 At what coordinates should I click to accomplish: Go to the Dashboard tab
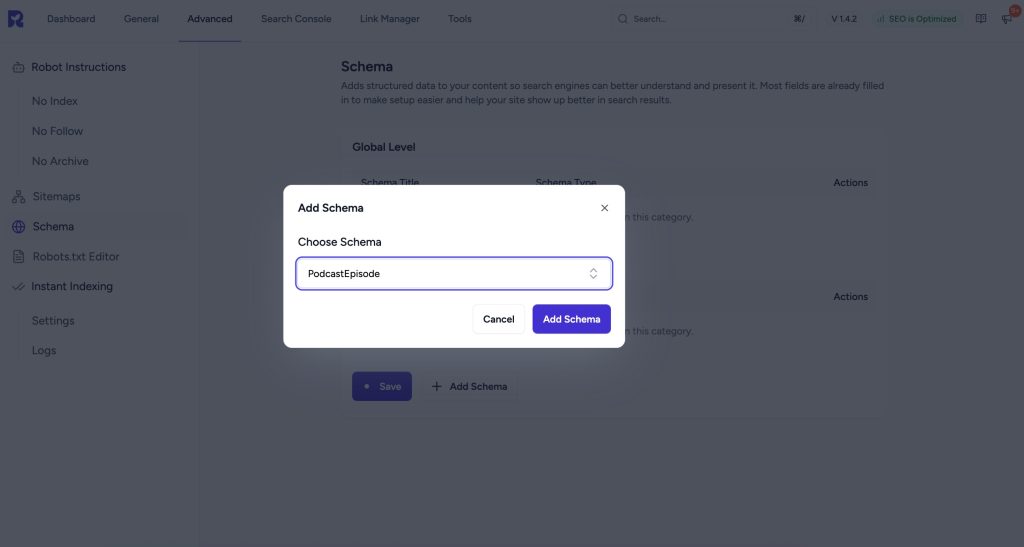pyautogui.click(x=71, y=19)
